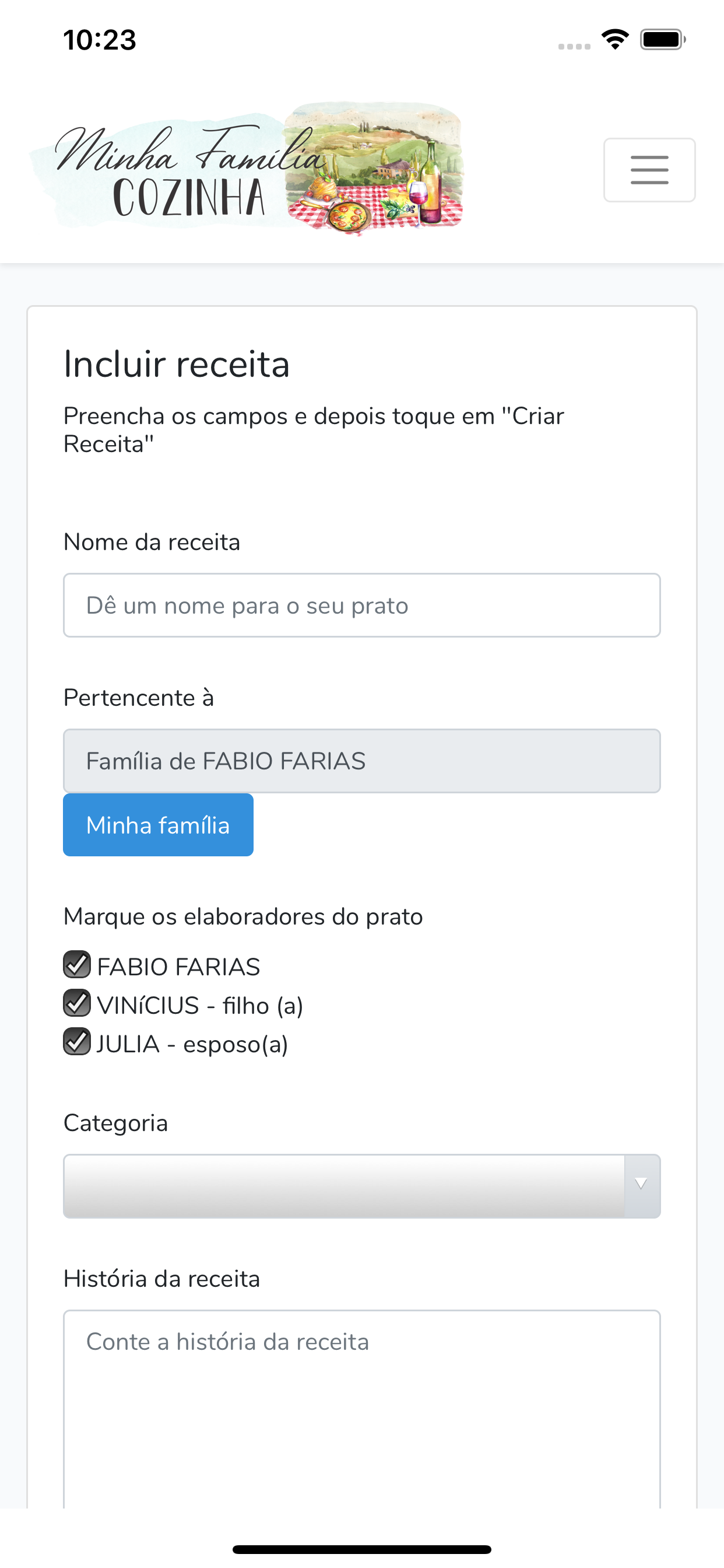This screenshot has width=724, height=1568.
Task: Open the hamburger navigation menu
Action: [x=649, y=170]
